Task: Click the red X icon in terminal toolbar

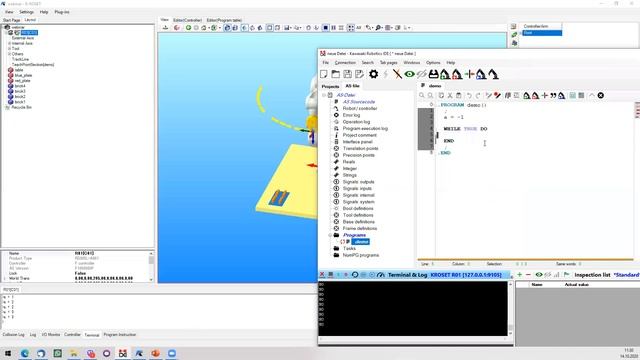Action: click(x=322, y=275)
